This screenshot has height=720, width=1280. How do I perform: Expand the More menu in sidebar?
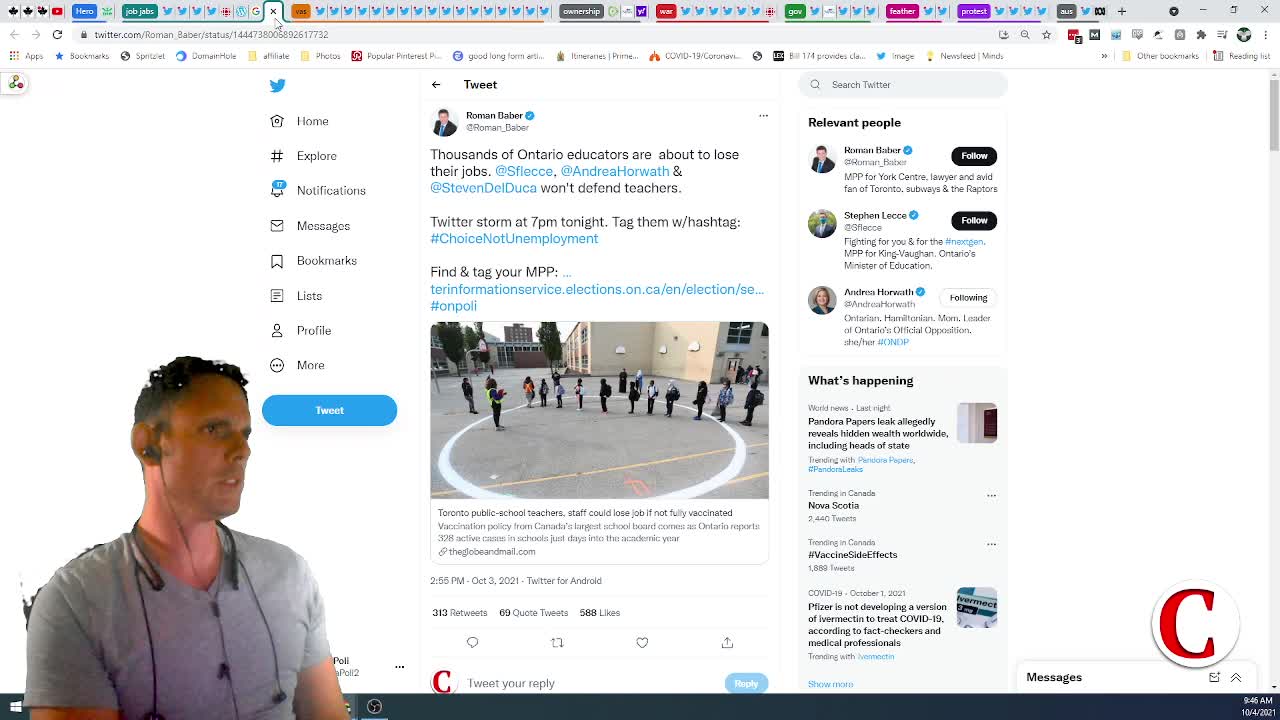(297, 365)
